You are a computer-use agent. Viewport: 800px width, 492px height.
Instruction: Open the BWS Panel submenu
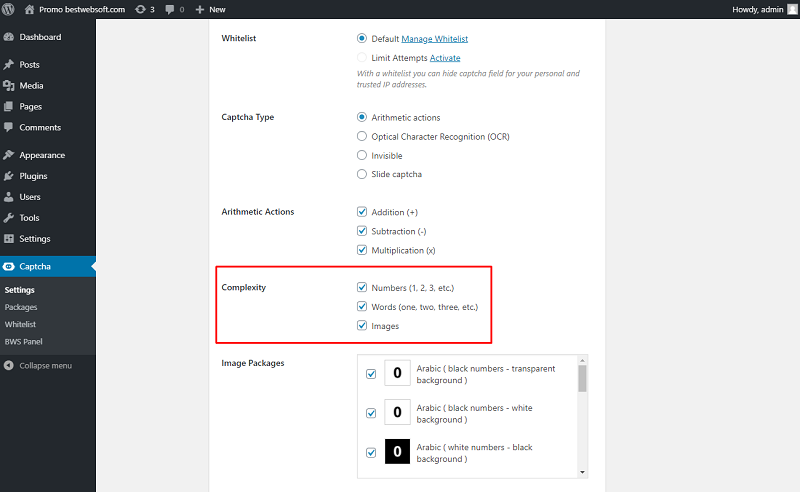pyautogui.click(x=23, y=341)
